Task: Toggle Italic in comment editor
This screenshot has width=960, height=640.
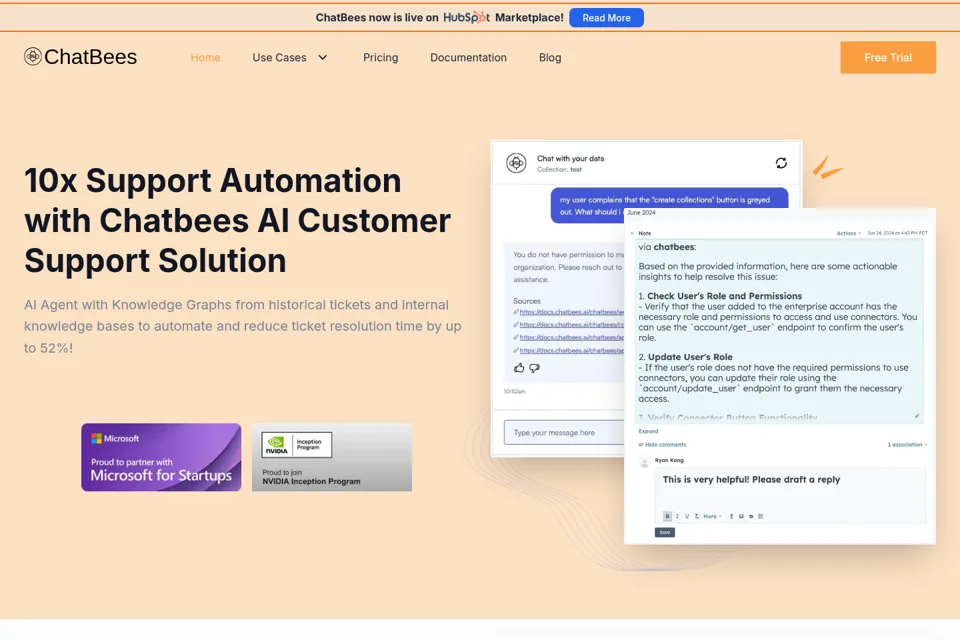Action: coord(677,516)
